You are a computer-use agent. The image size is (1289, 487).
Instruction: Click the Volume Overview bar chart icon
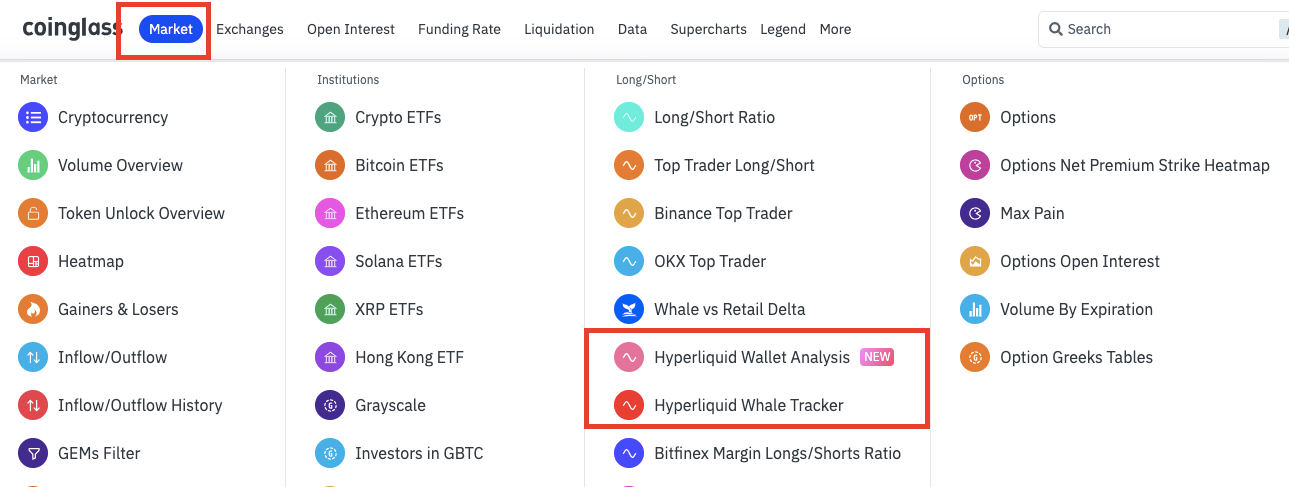click(x=33, y=165)
